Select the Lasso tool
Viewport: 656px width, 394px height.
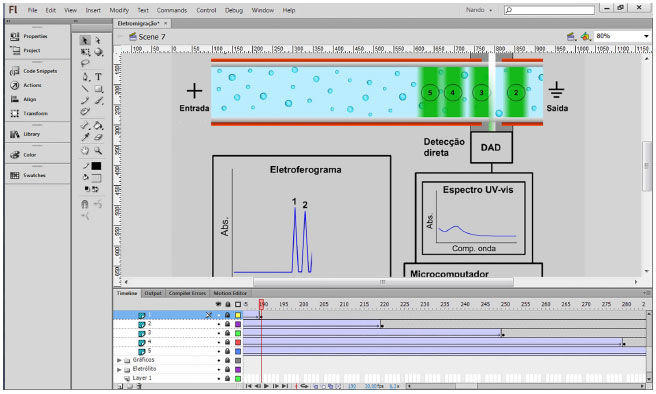(x=85, y=64)
